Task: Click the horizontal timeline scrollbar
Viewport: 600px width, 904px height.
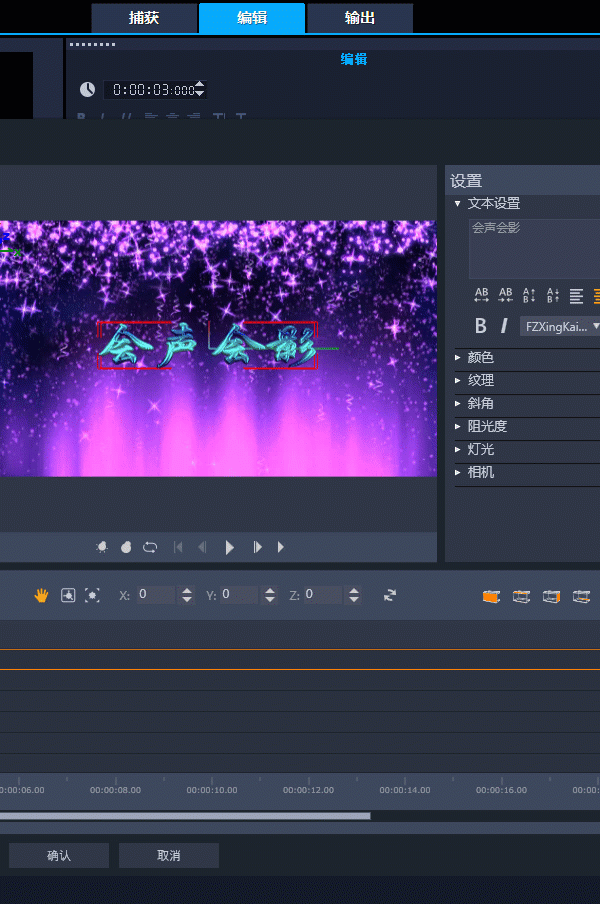Action: pyautogui.click(x=185, y=816)
